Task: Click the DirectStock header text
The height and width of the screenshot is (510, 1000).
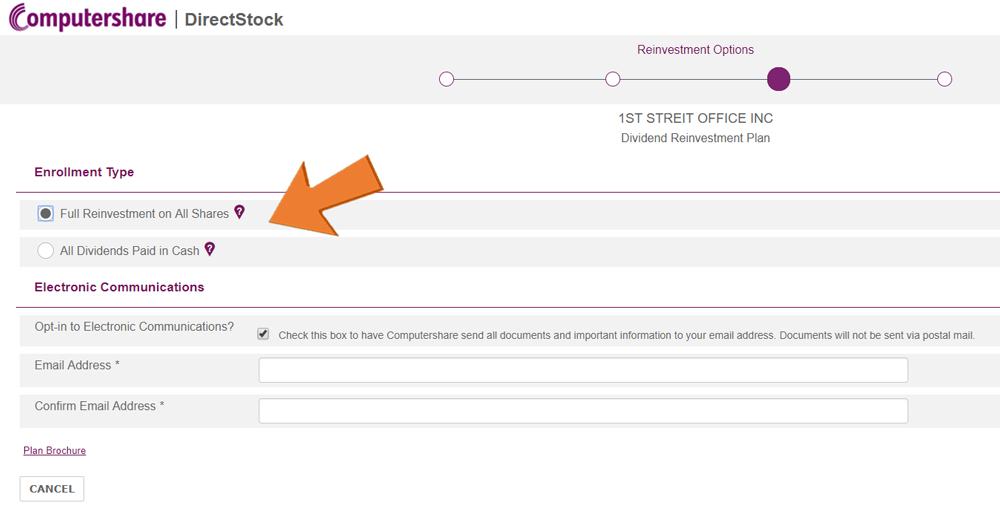Action: pyautogui.click(x=233, y=20)
